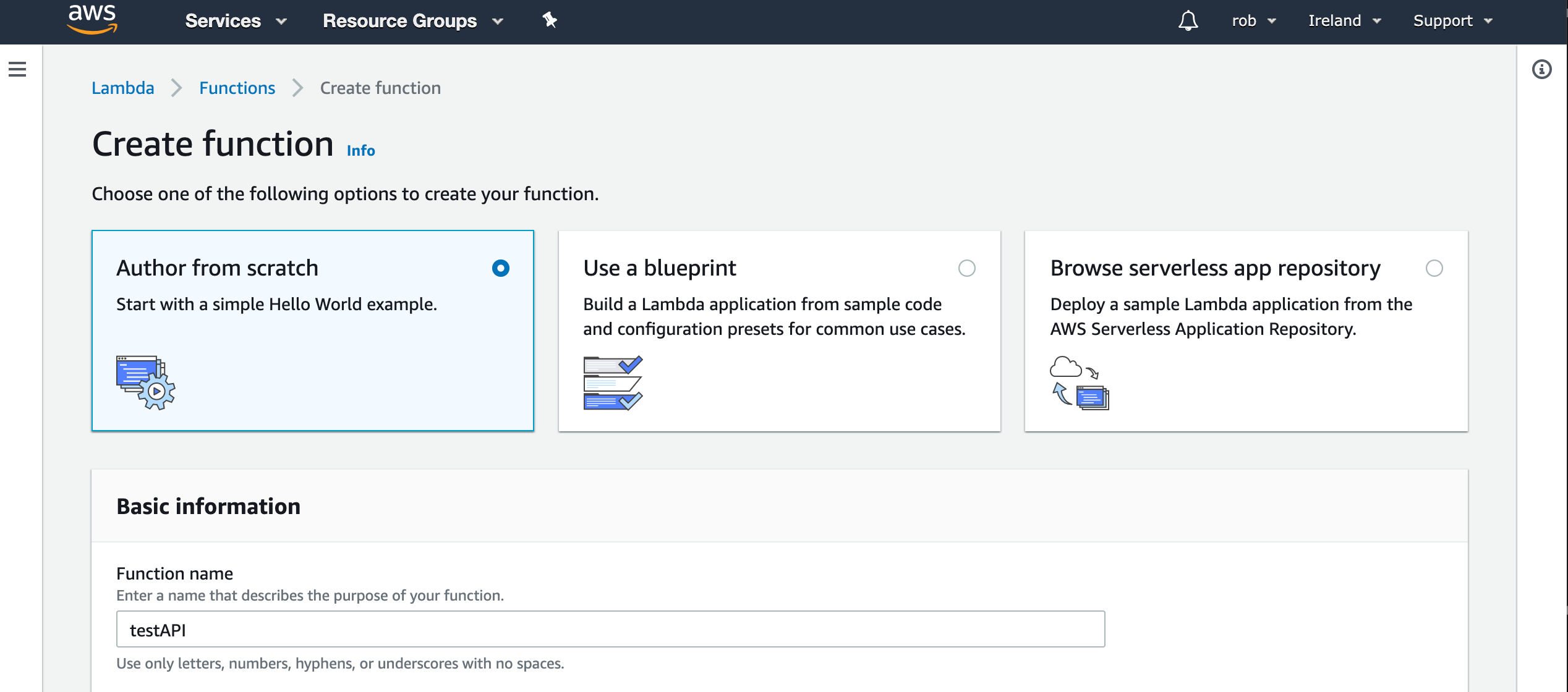This screenshot has height=692, width=1568.
Task: Click the AWS home logo
Action: point(92,20)
